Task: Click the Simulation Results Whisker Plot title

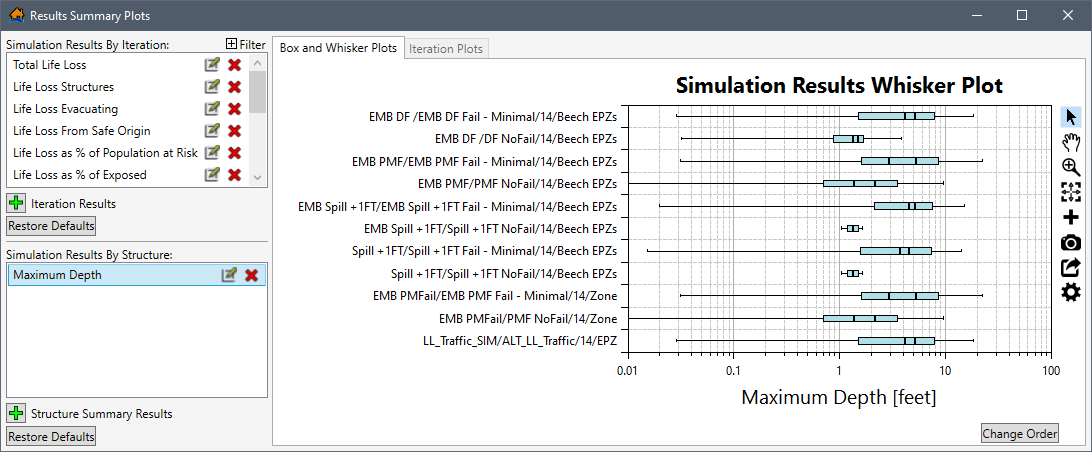Action: coord(839,86)
